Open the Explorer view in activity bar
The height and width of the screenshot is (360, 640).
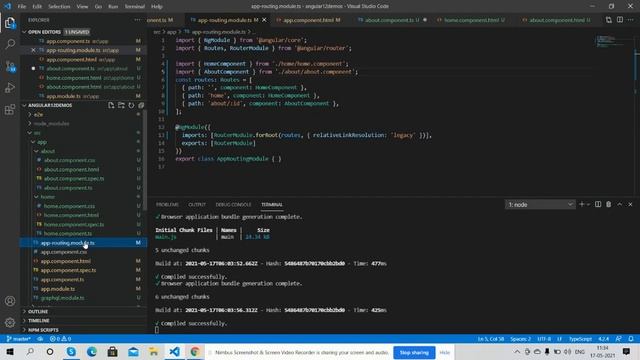[10, 22]
